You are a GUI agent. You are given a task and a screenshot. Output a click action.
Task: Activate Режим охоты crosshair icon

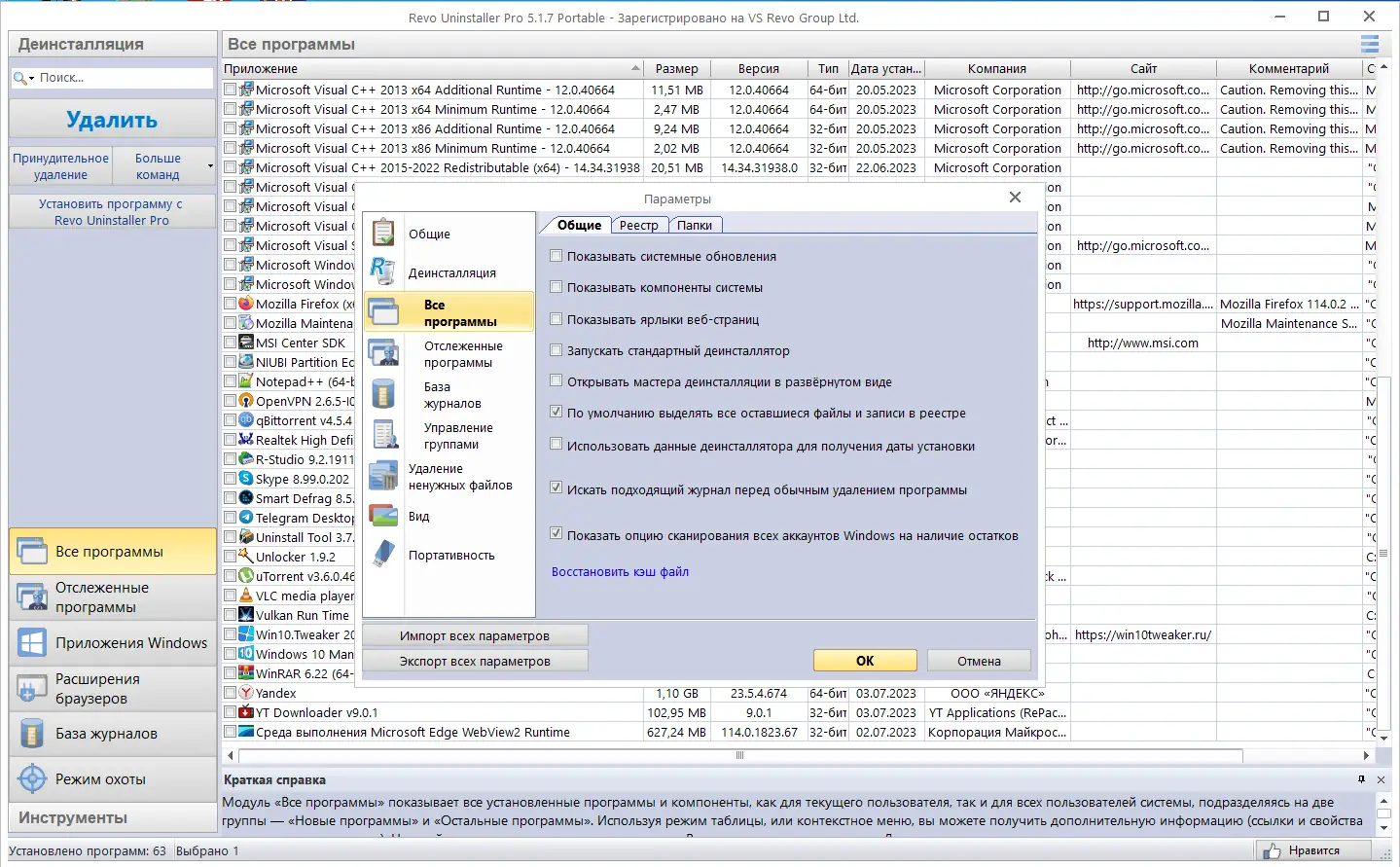click(32, 778)
